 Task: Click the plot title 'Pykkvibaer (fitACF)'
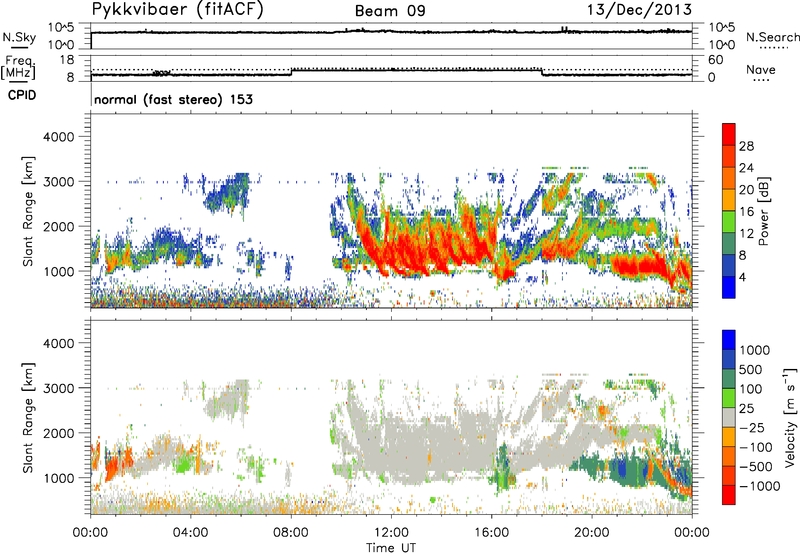tap(177, 9)
